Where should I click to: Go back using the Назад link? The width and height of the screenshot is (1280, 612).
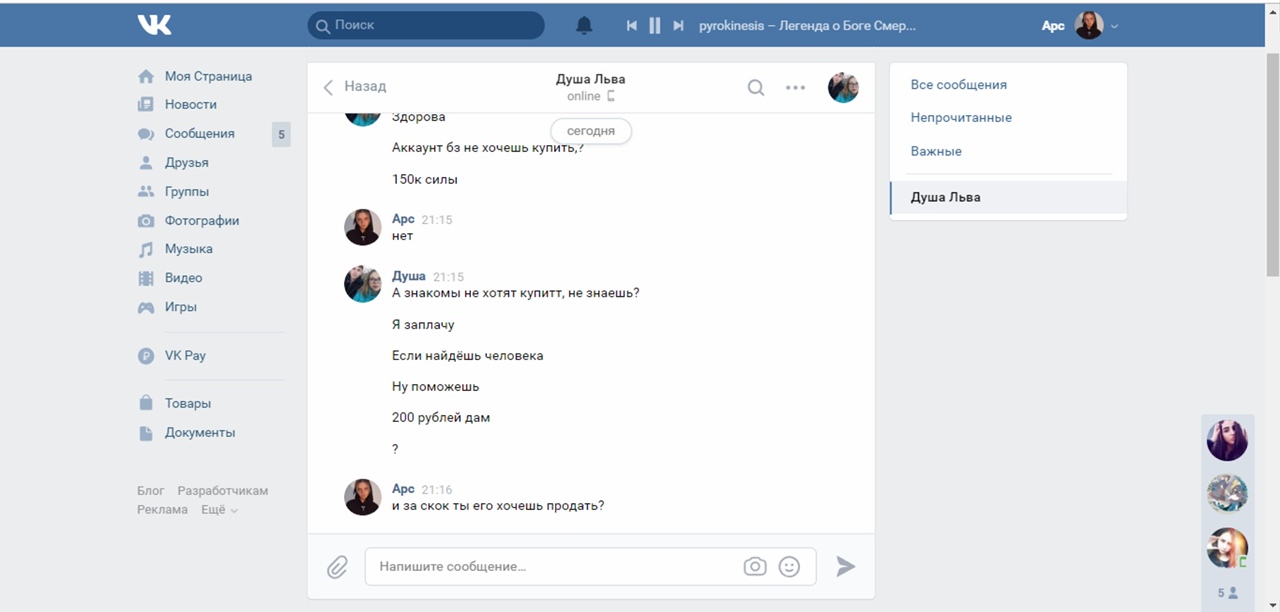[355, 87]
